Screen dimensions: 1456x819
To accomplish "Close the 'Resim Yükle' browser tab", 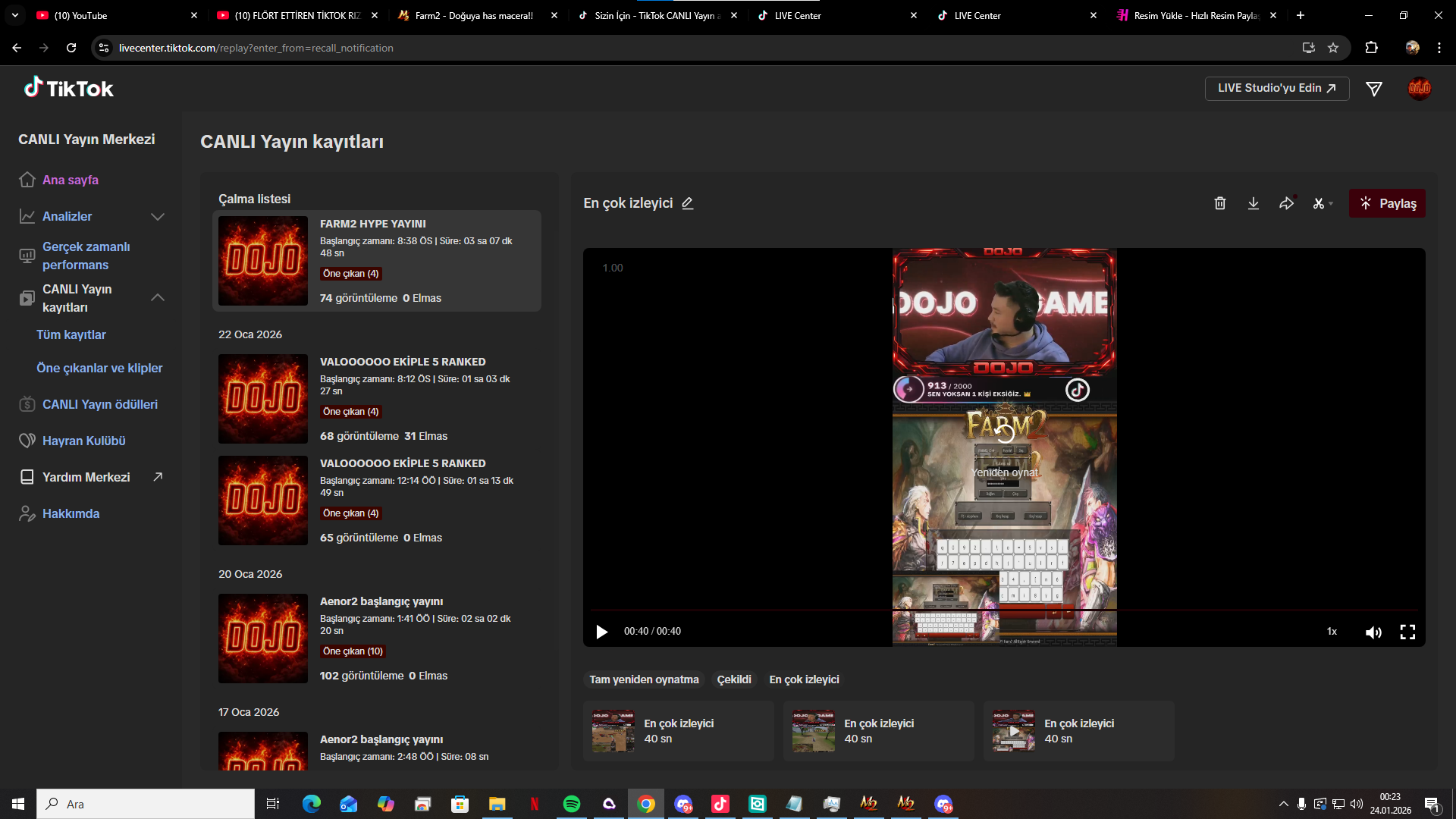I will pos(1273,15).
